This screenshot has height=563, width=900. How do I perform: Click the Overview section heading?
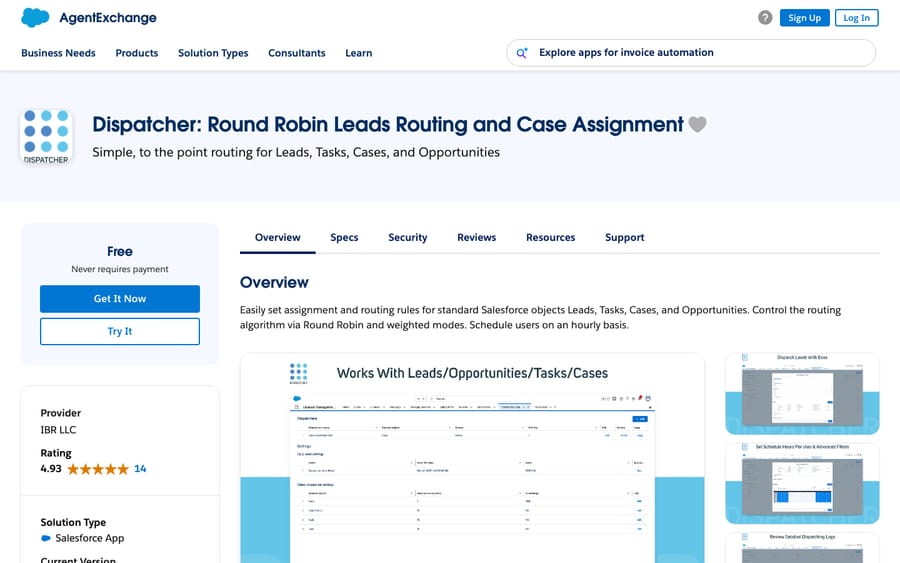coord(274,282)
